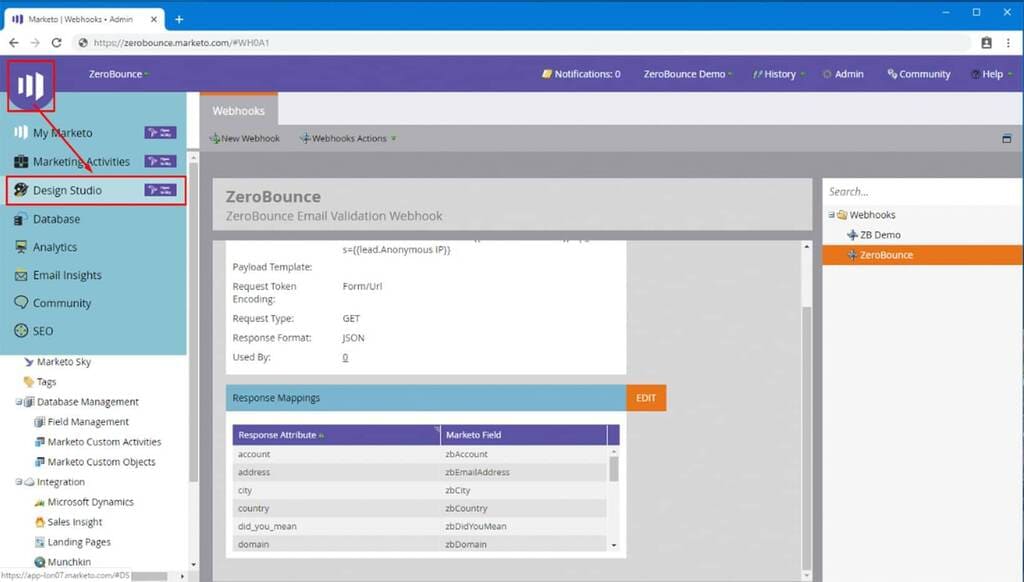
Task: Open the Marketo logo home menu
Action: (31, 85)
